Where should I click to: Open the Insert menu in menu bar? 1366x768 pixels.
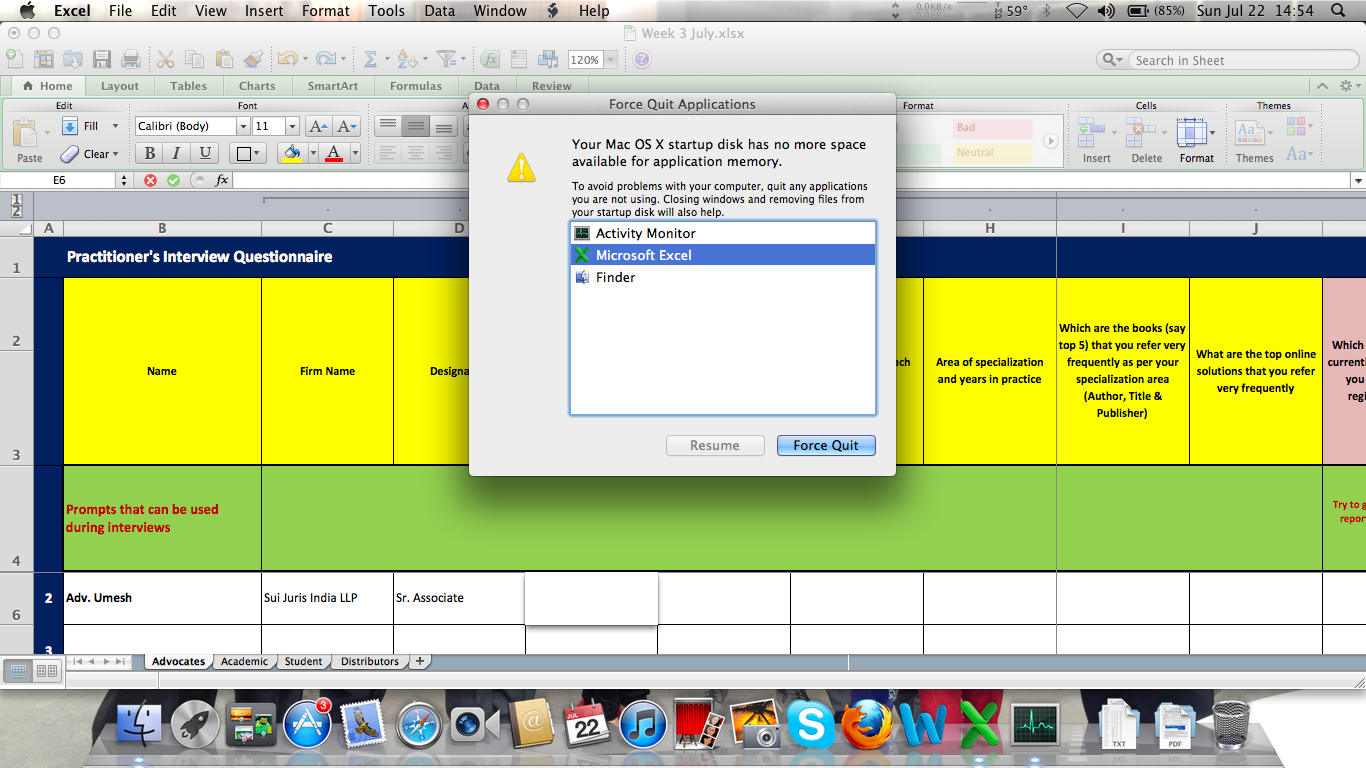click(264, 11)
